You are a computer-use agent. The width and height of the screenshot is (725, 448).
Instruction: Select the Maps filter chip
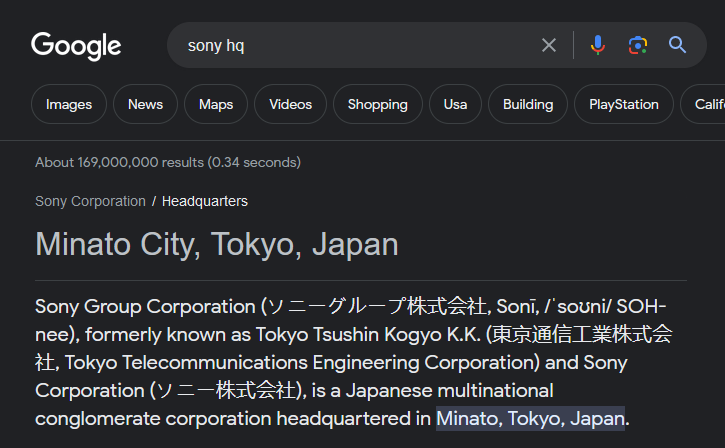(x=216, y=104)
